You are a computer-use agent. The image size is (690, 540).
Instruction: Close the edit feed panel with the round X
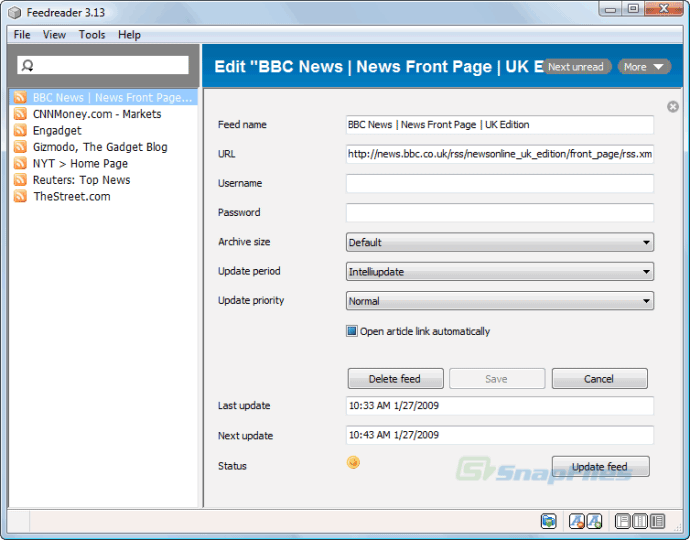click(672, 107)
